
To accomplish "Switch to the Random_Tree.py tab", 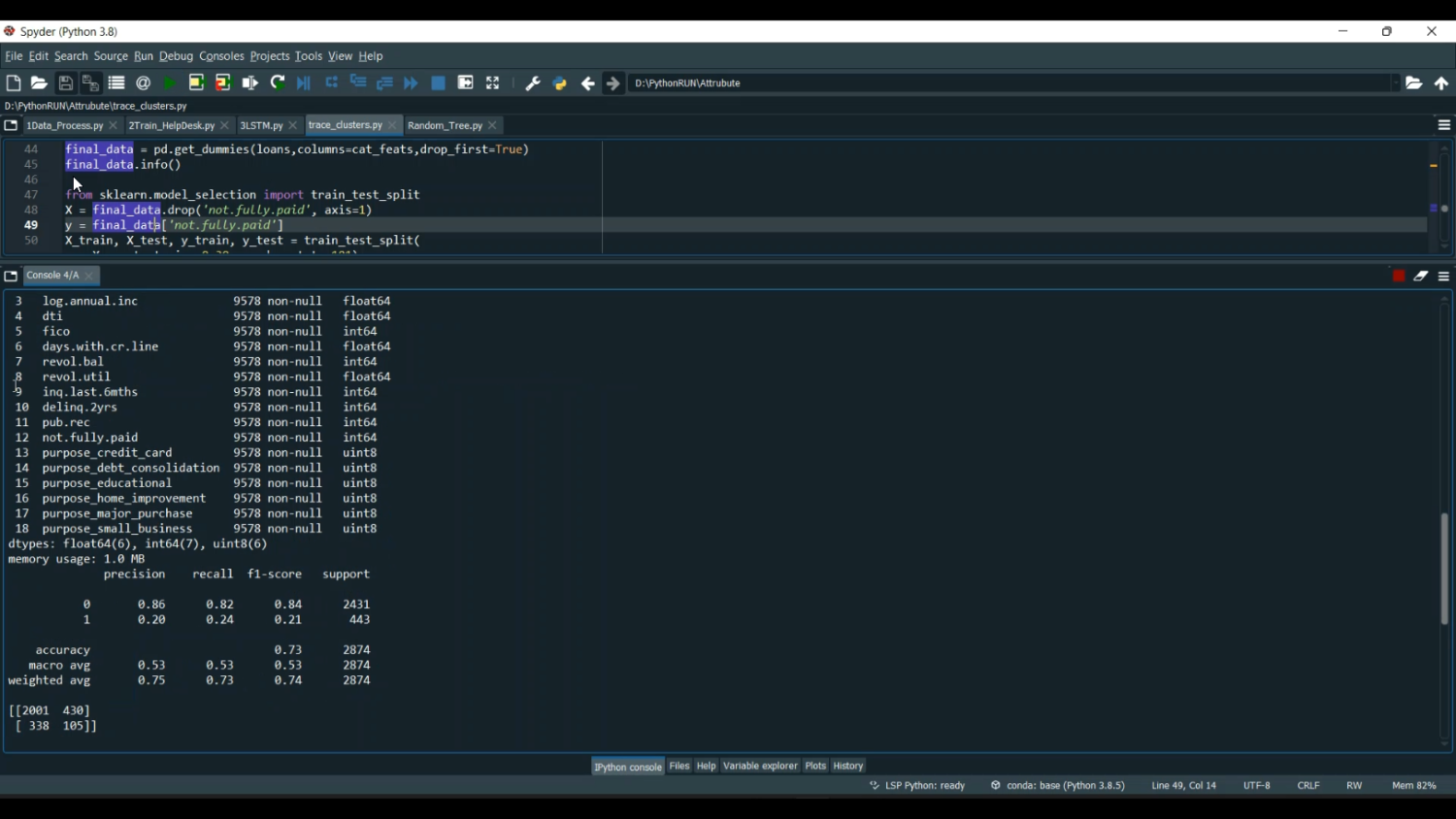I will tap(445, 126).
